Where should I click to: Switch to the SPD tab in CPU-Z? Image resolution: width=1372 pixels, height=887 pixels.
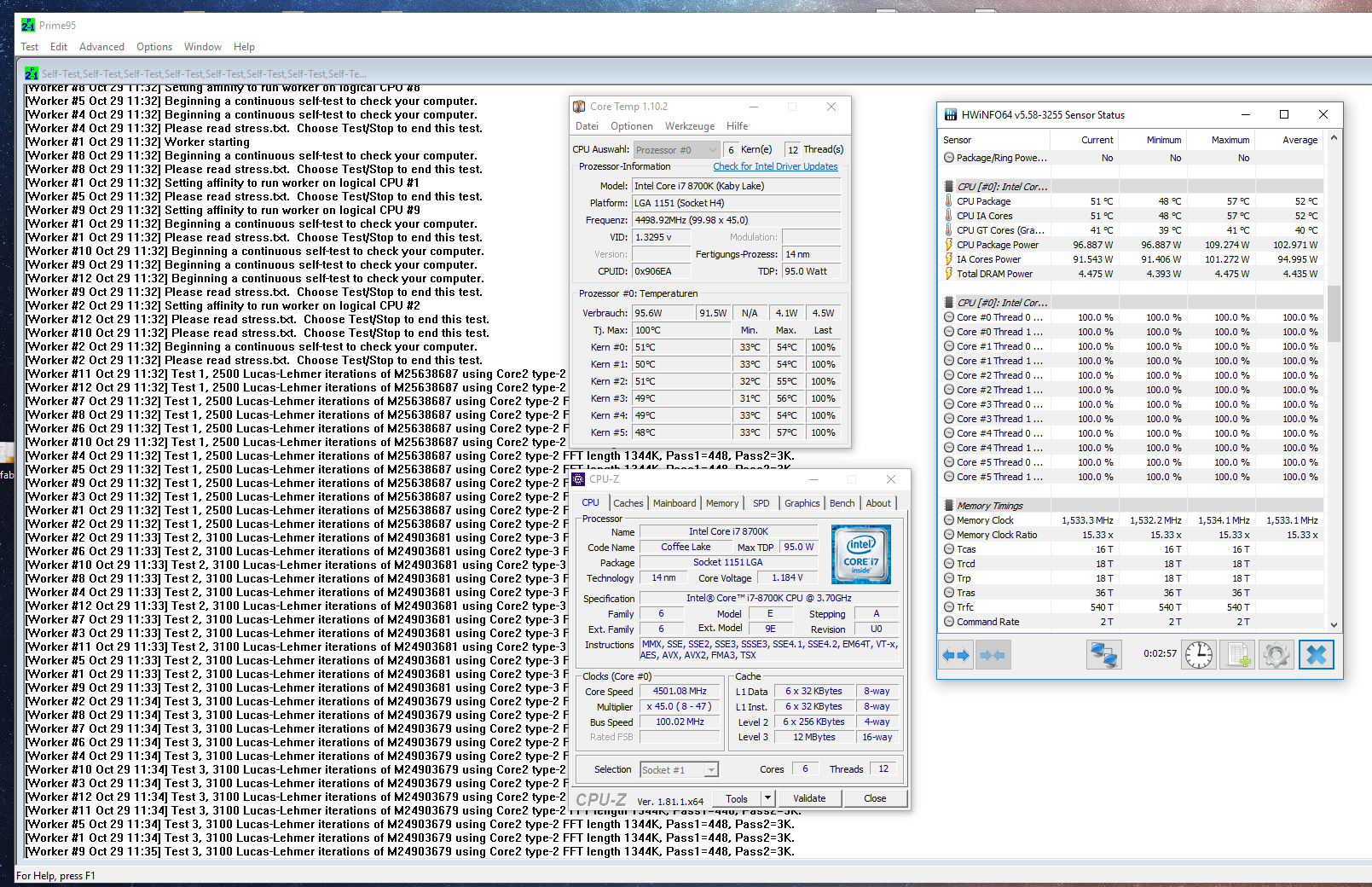coord(761,503)
